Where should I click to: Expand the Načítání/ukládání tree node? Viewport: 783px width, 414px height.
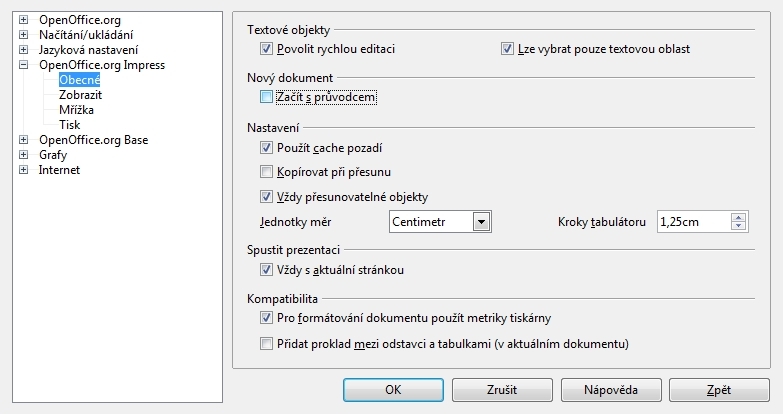23,35
